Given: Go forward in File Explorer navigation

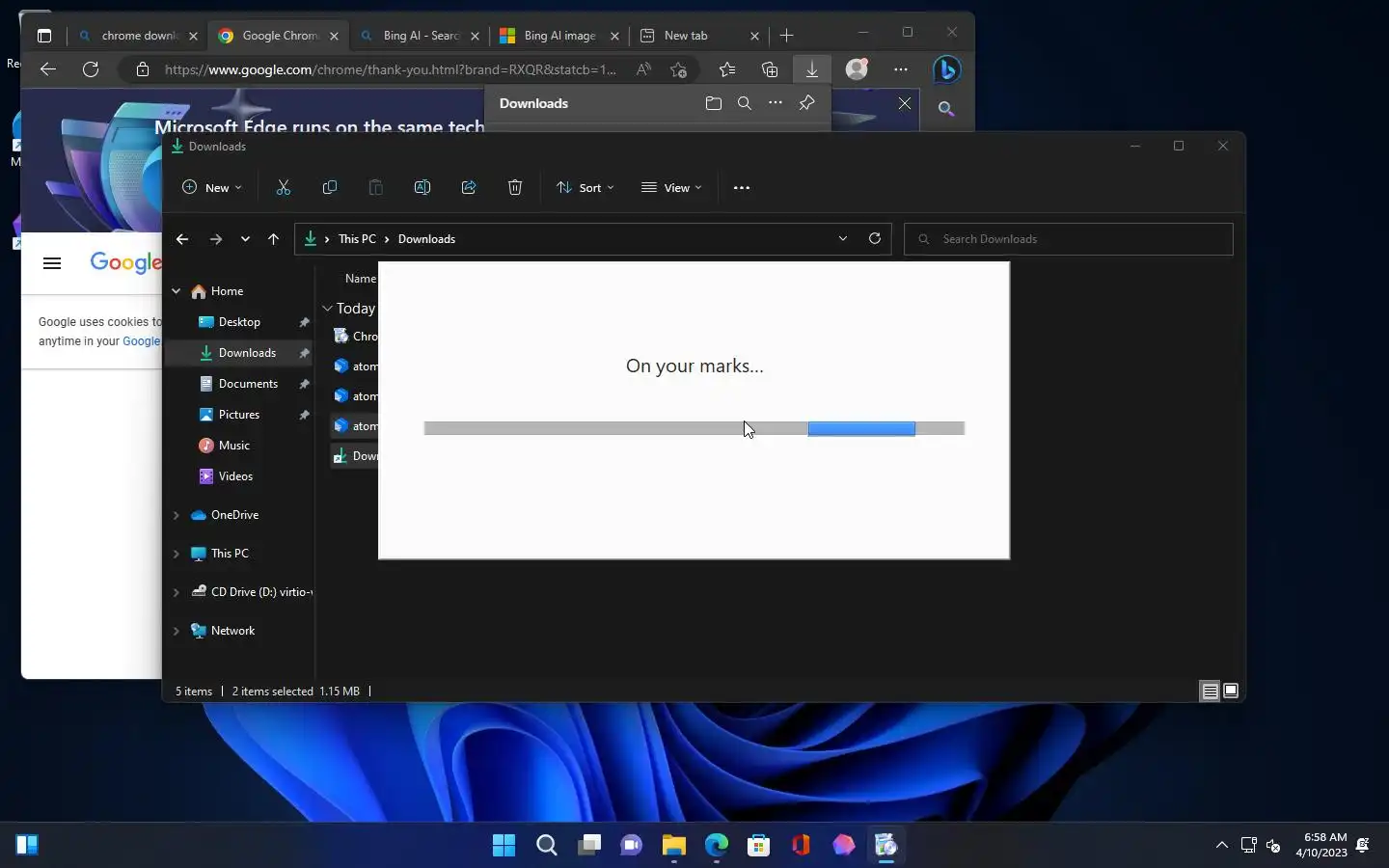Looking at the screenshot, I should point(216,239).
